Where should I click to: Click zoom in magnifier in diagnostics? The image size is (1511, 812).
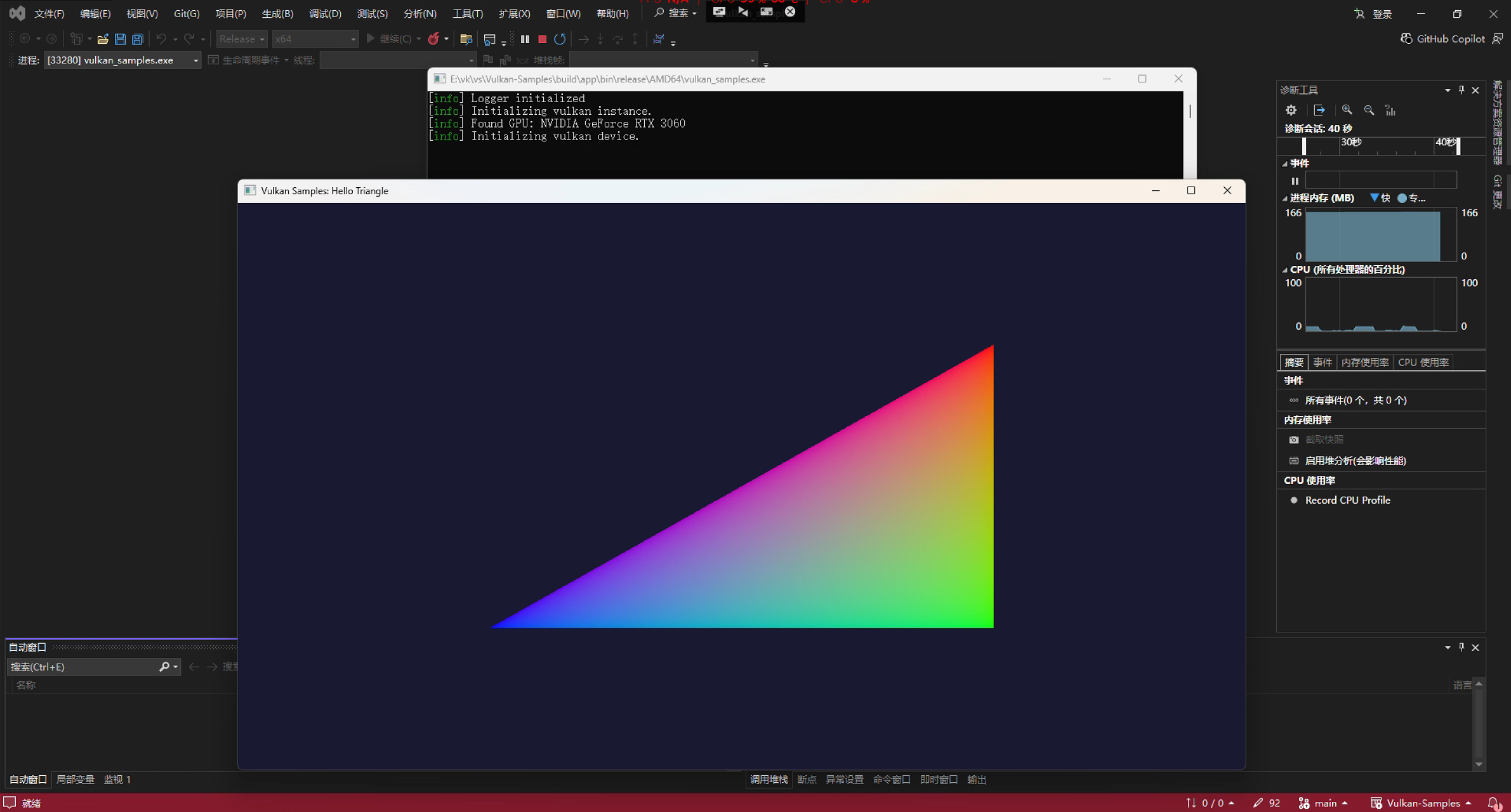[1347, 110]
